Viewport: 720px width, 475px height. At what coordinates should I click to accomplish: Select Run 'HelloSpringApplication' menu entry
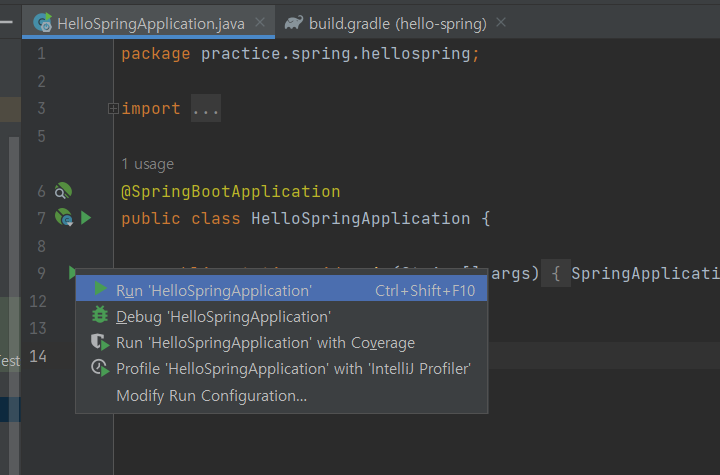click(213, 290)
